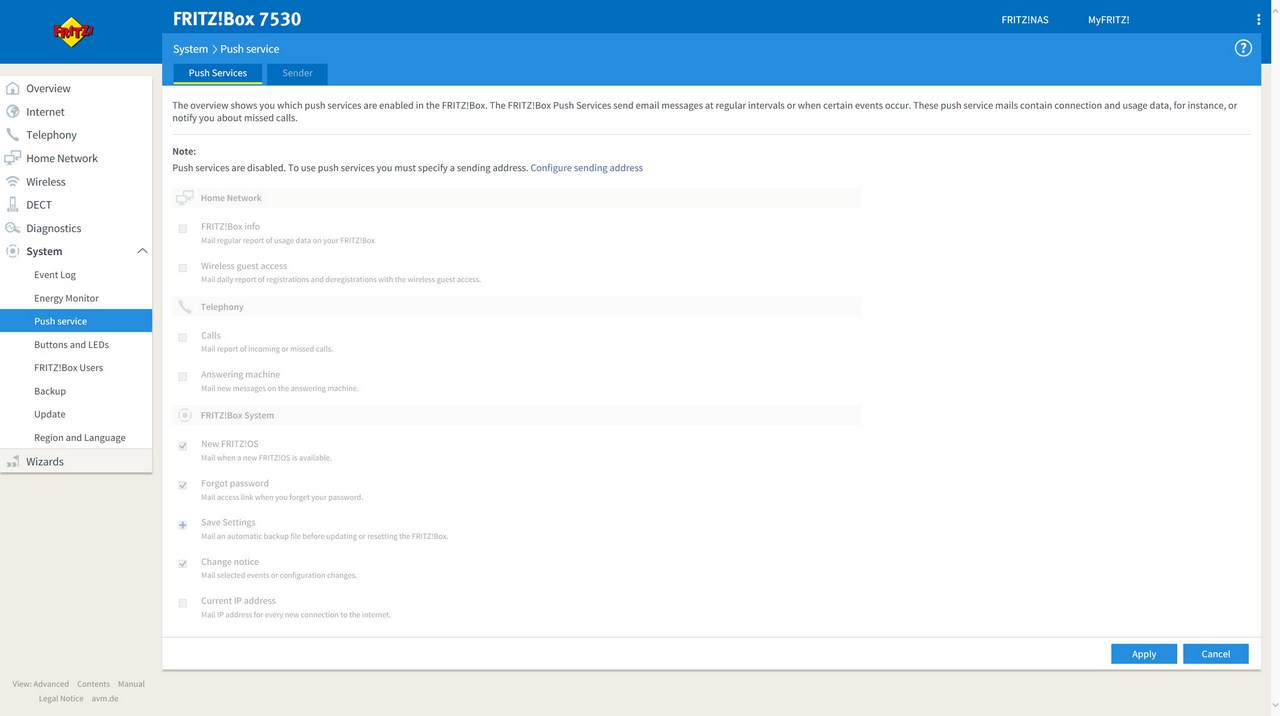The height and width of the screenshot is (716, 1280).
Task: Click the FRITZ!Box System section icon
Action: 184,415
